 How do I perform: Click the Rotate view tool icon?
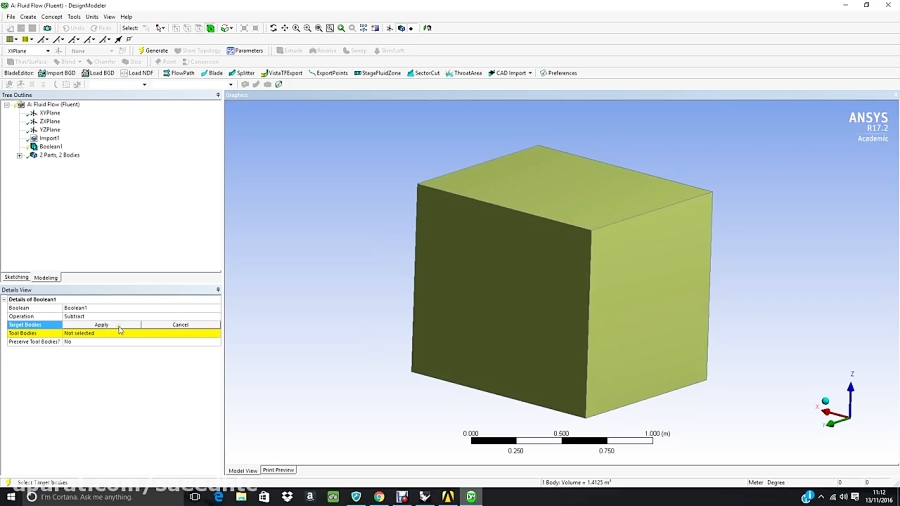click(x=273, y=28)
